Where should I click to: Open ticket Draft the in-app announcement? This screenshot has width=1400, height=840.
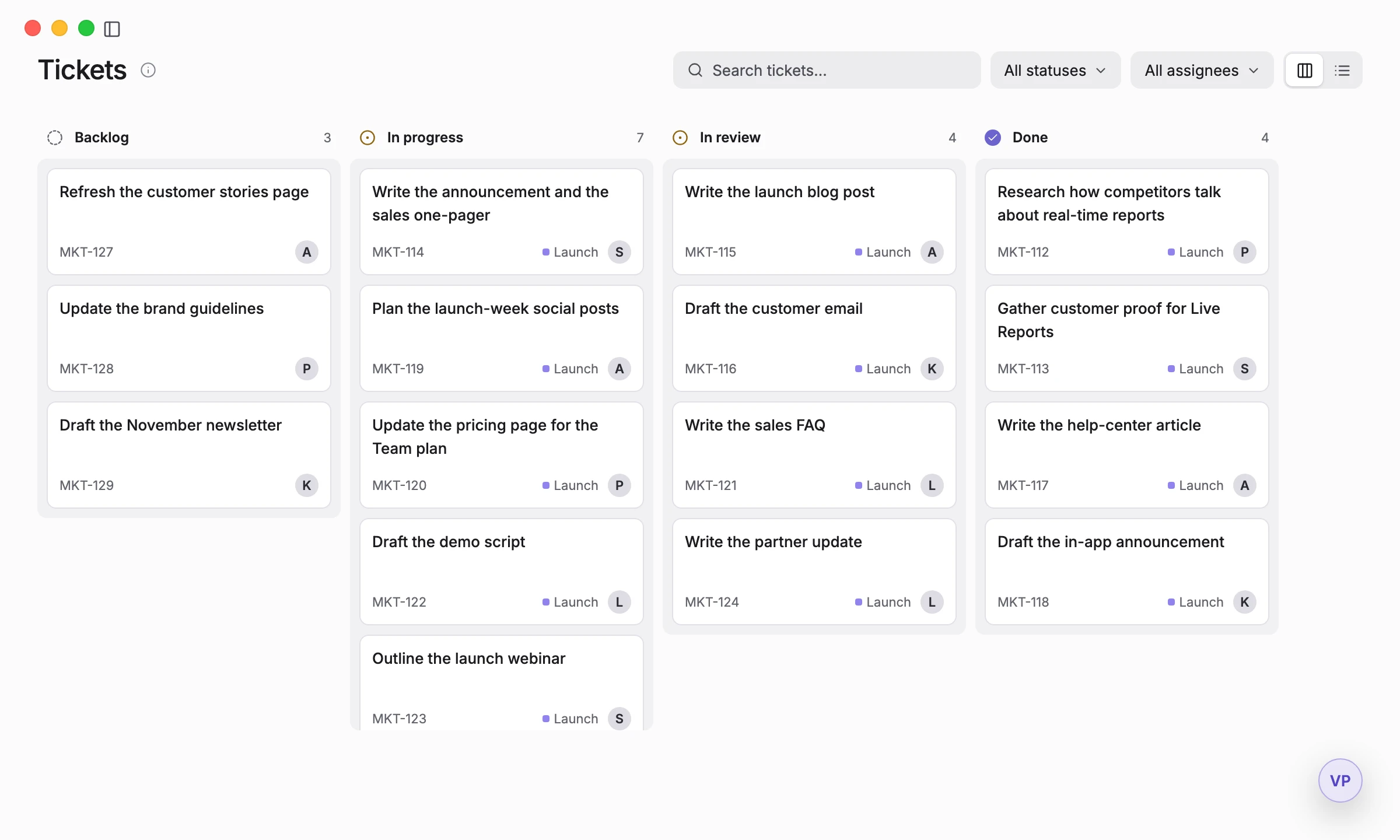coord(1127,572)
